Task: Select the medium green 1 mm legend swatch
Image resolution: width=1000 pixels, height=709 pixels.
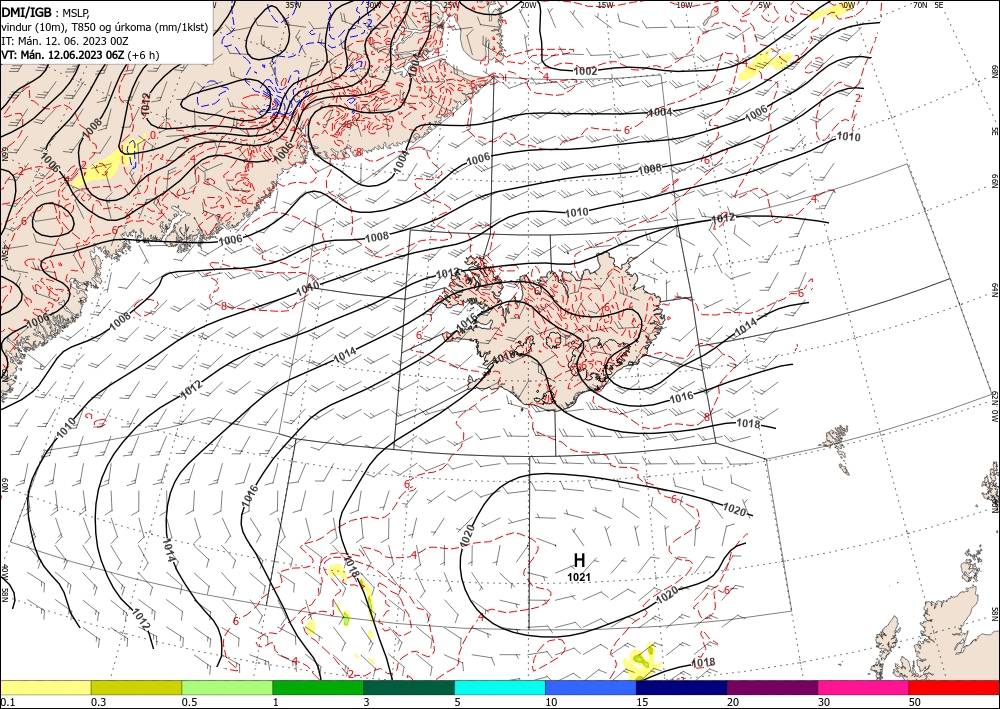Action: pos(318,687)
